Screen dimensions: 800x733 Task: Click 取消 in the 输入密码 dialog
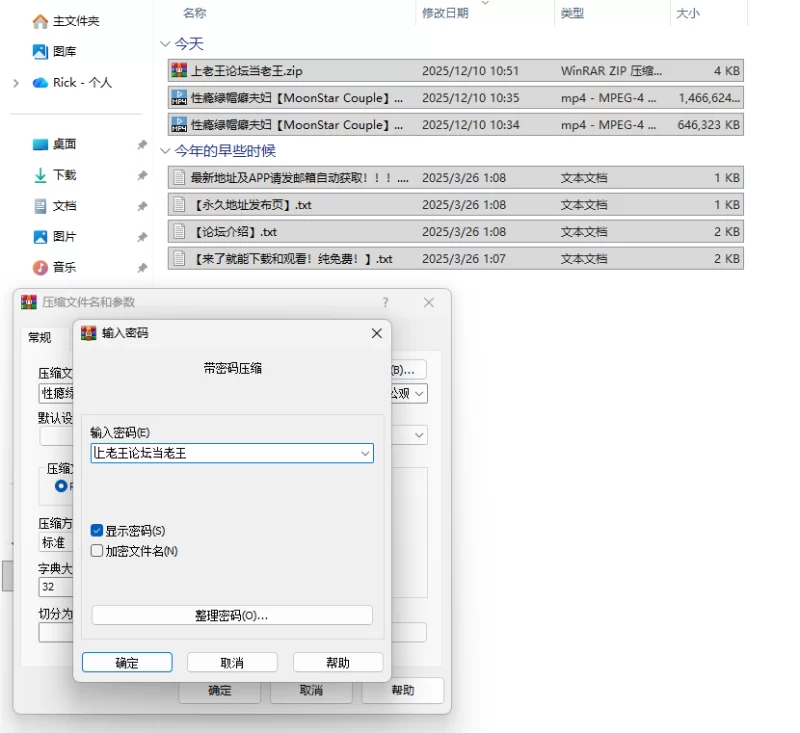pyautogui.click(x=232, y=663)
